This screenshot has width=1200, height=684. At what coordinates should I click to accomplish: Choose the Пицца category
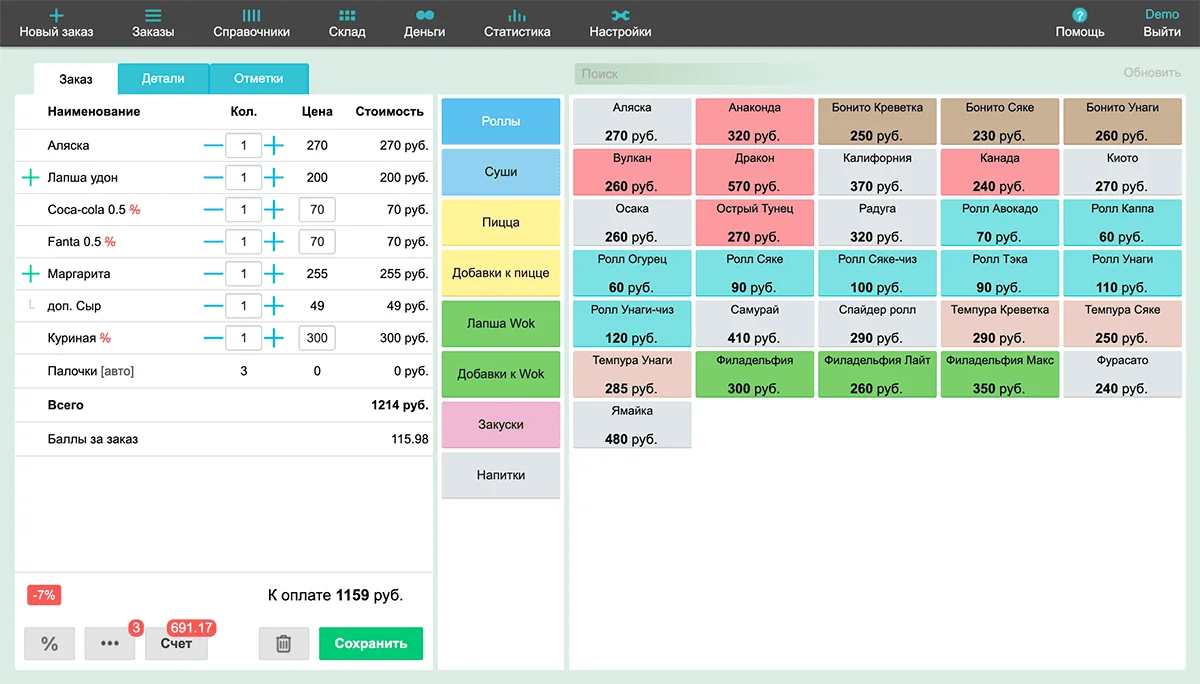click(501, 222)
